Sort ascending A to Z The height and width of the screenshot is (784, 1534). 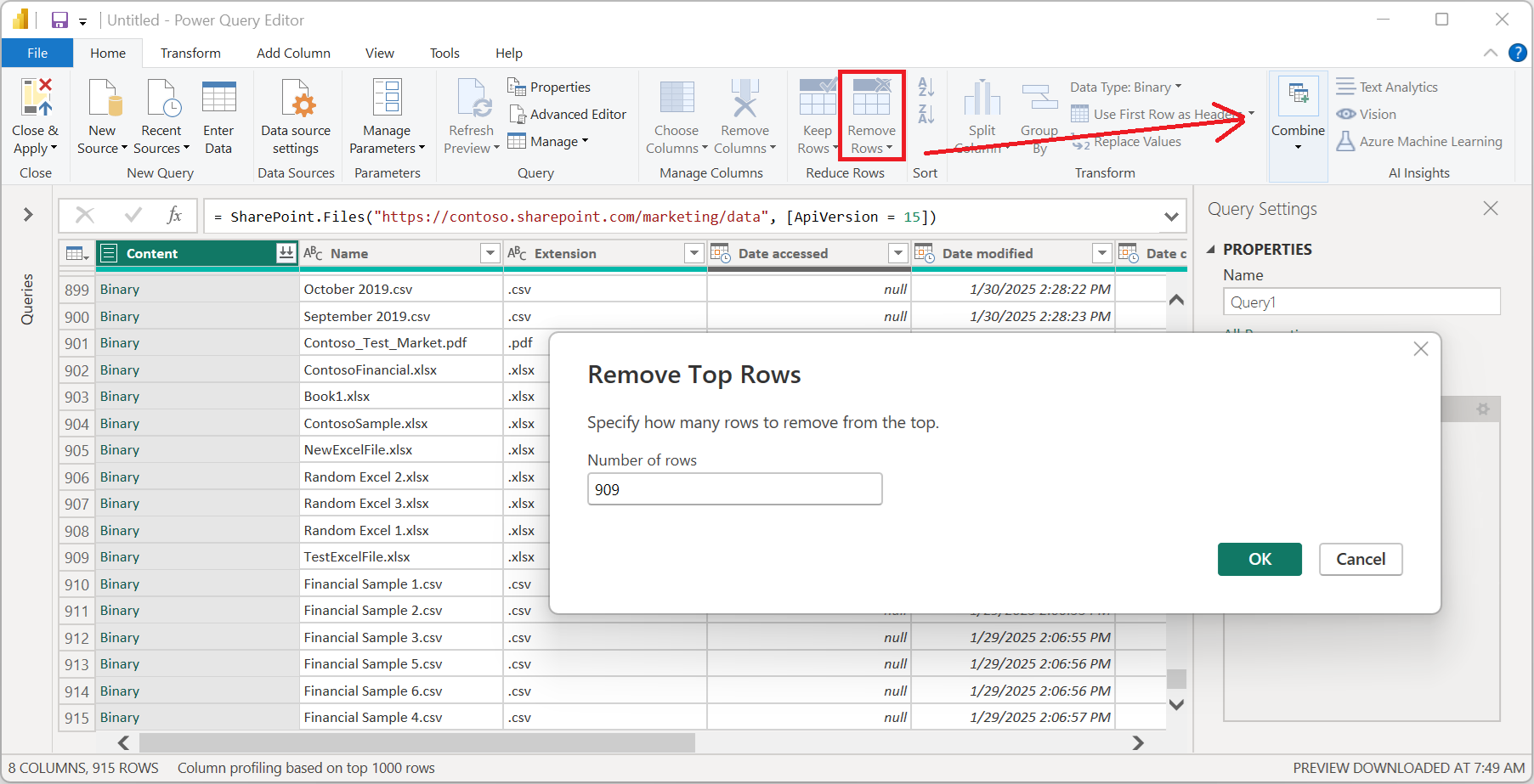point(925,87)
